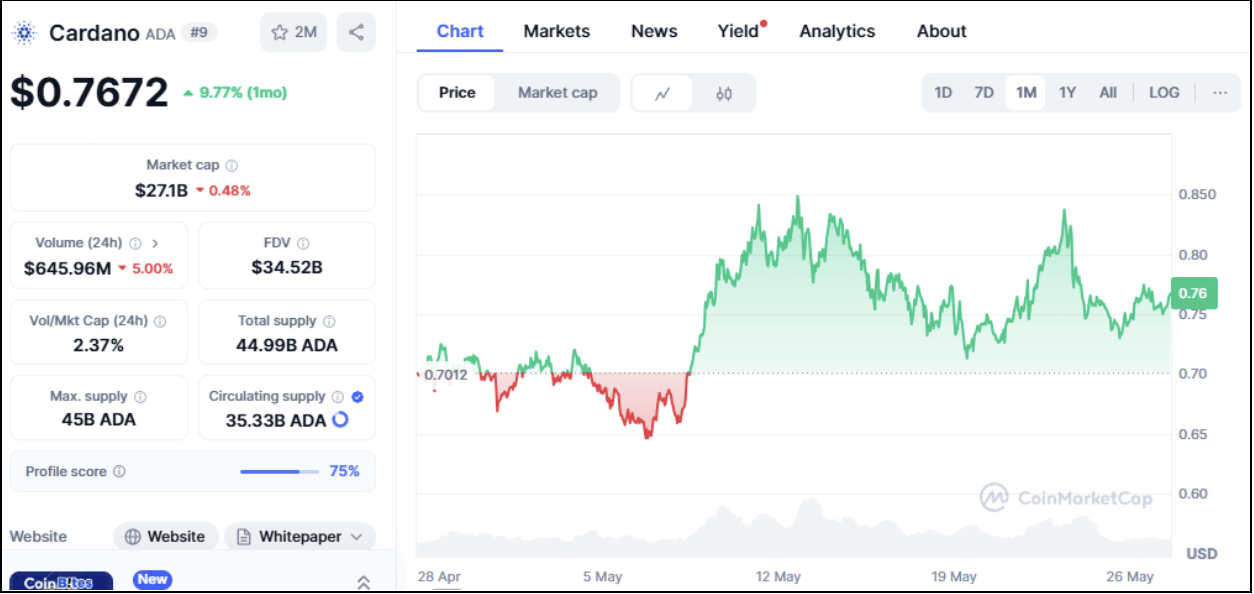The height and width of the screenshot is (594, 1254).
Task: Enable LOG scale on chart
Action: pyautogui.click(x=1164, y=93)
